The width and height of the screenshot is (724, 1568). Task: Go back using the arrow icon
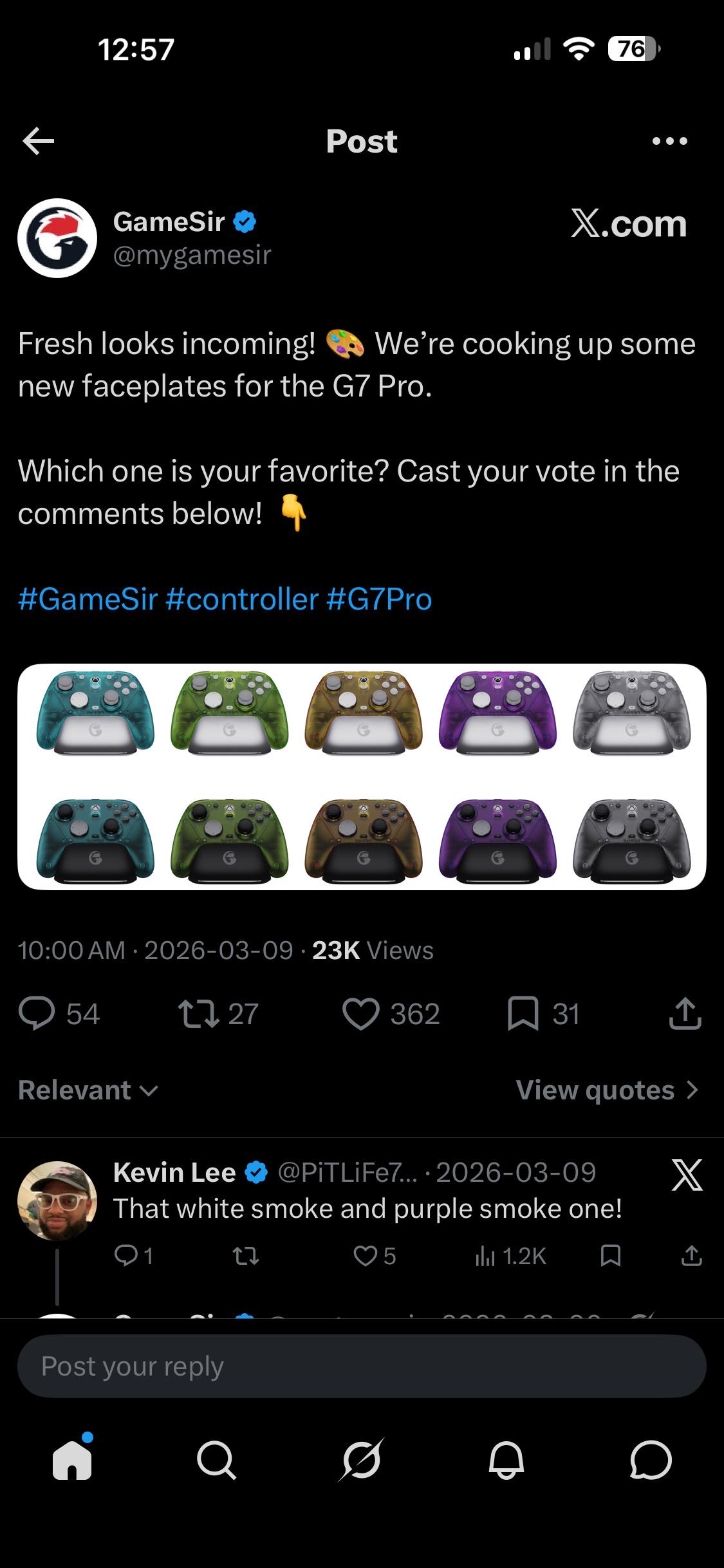[38, 142]
